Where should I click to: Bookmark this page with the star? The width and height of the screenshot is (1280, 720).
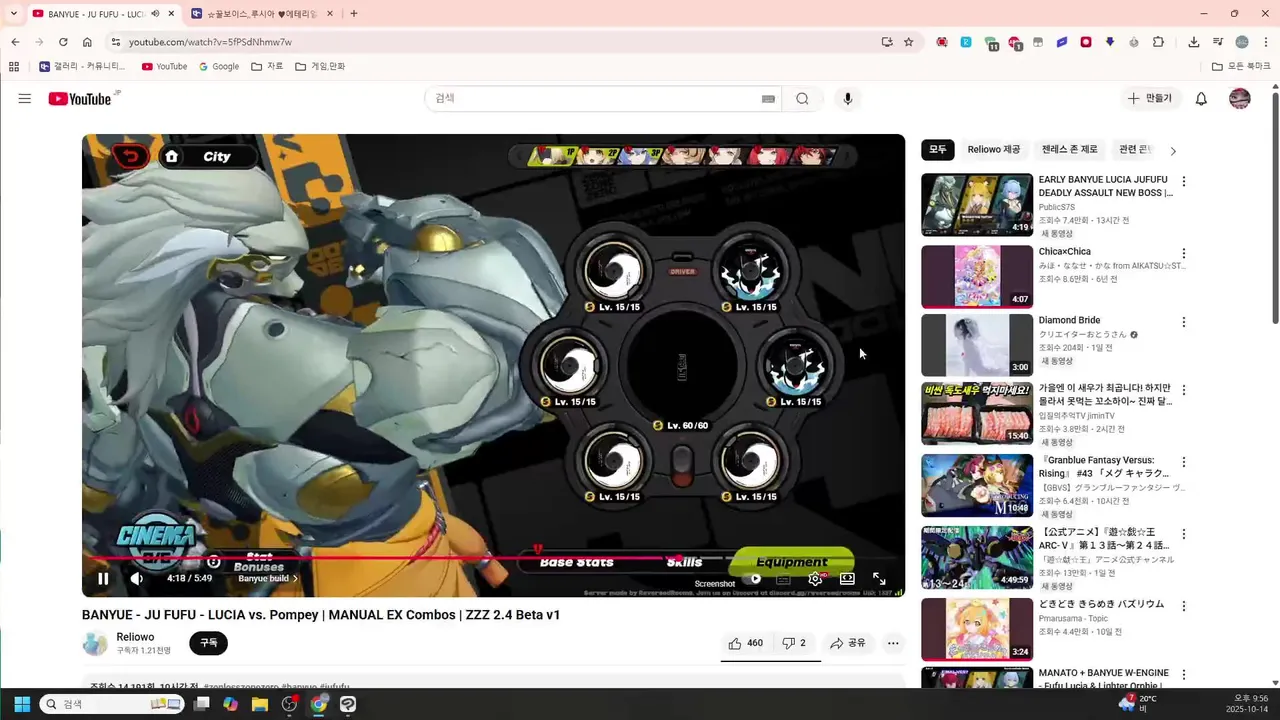pyautogui.click(x=908, y=42)
